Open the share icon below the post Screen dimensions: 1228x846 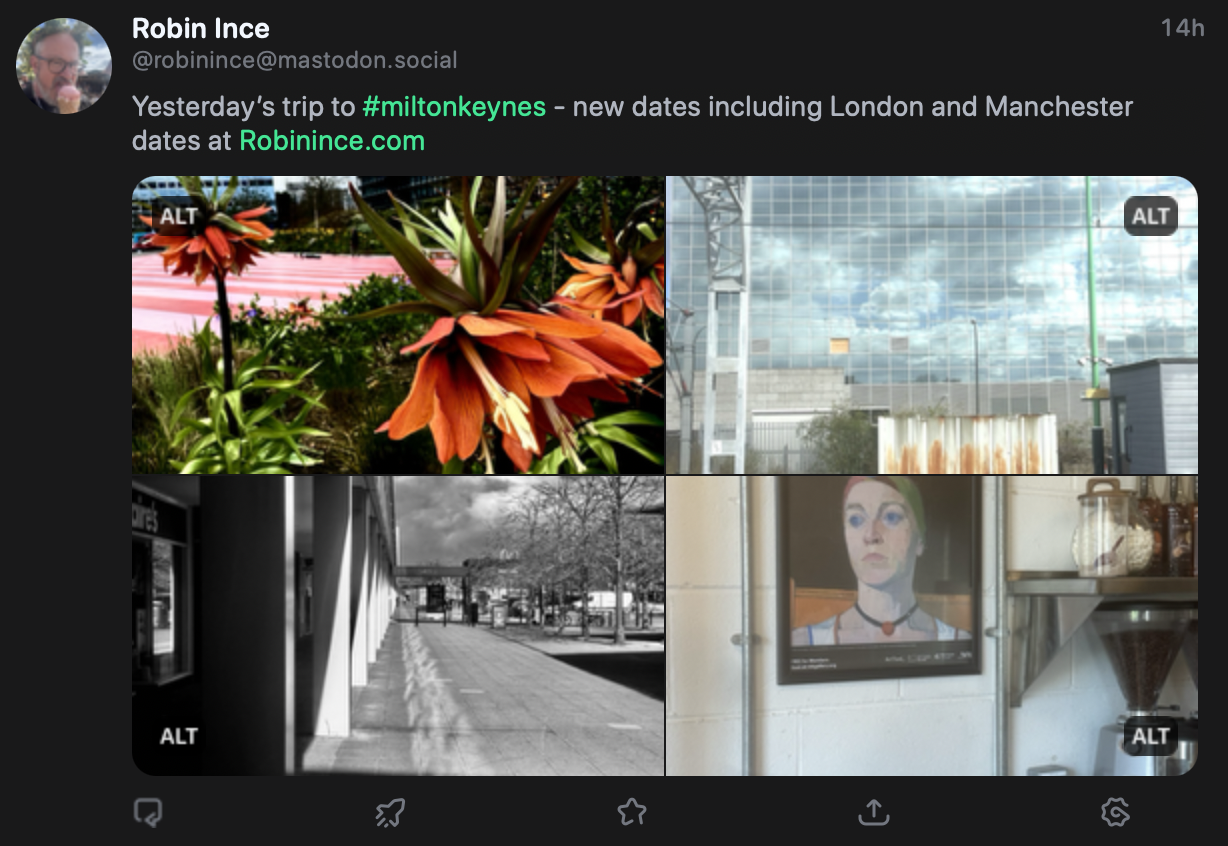(x=873, y=812)
